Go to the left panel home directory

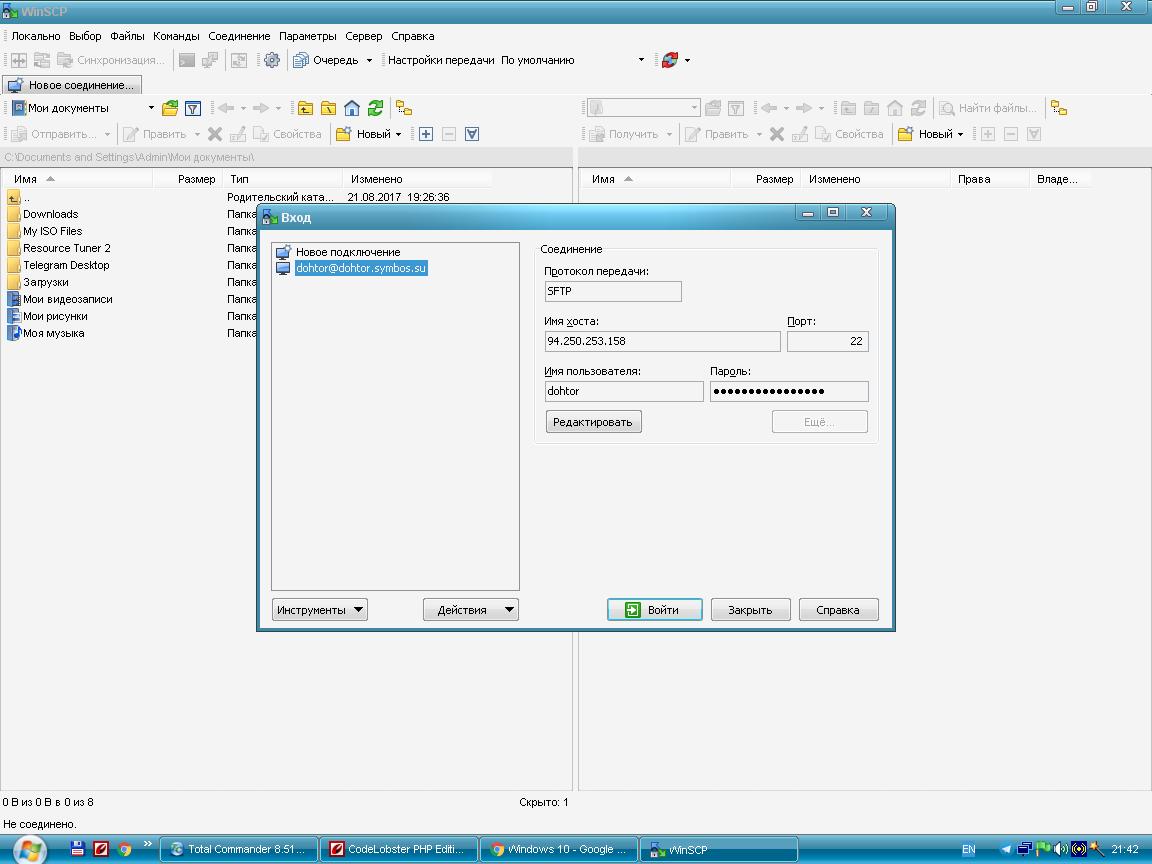point(352,108)
